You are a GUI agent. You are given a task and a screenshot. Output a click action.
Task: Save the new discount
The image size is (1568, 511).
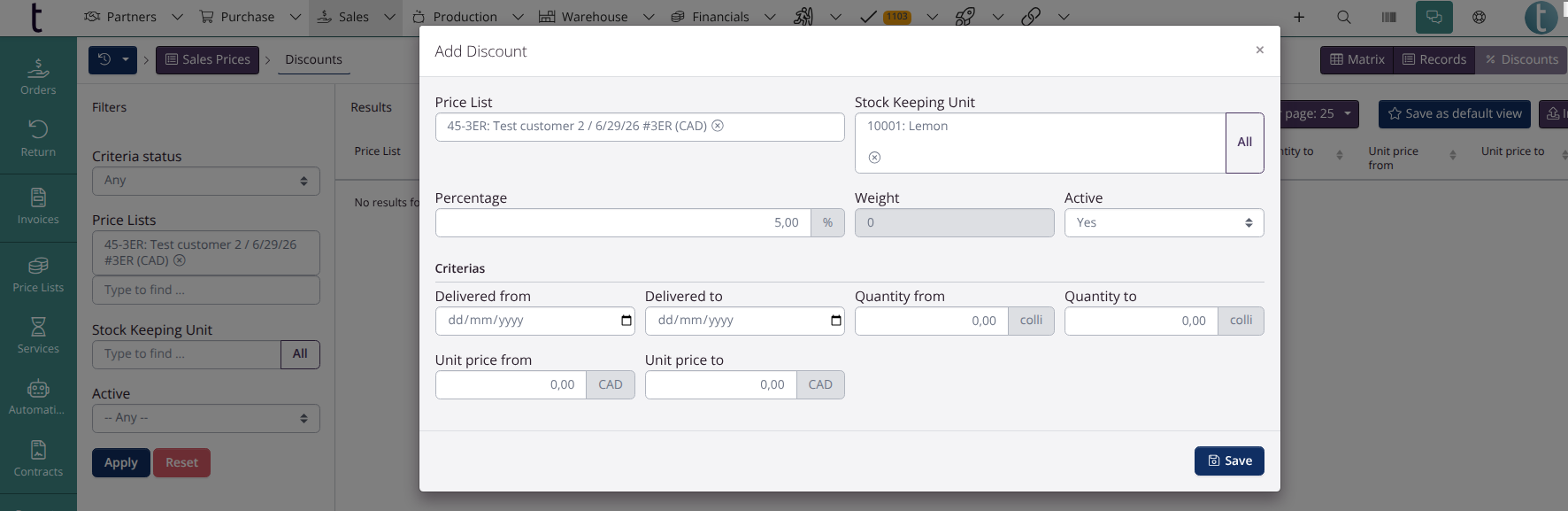1229,461
